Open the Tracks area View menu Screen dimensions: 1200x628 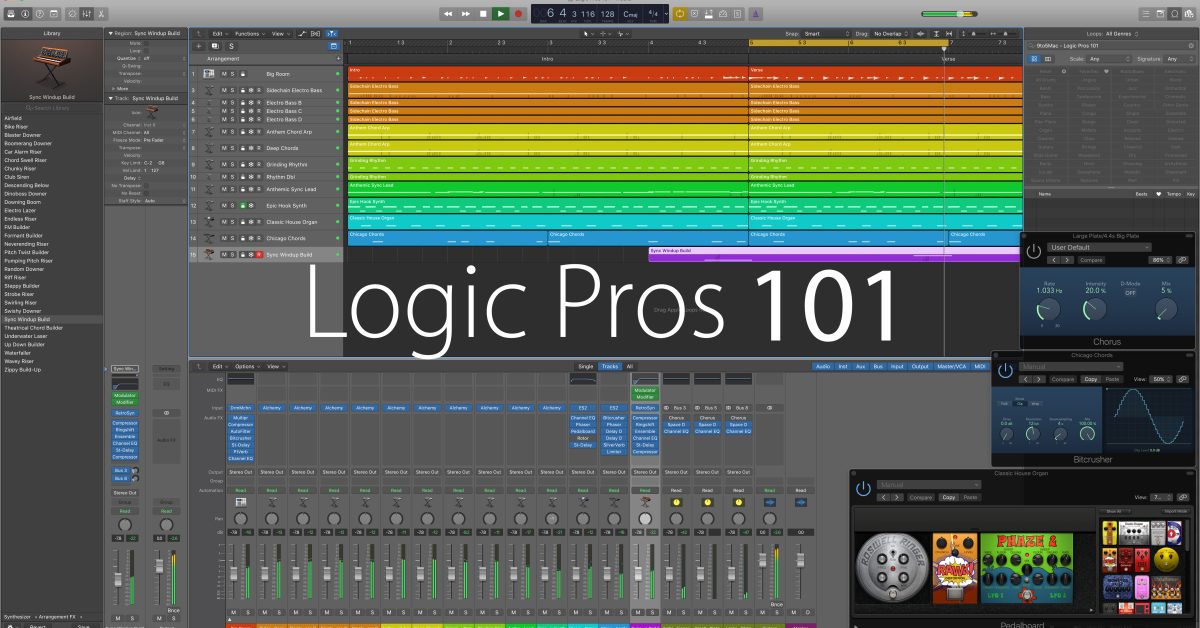point(280,33)
